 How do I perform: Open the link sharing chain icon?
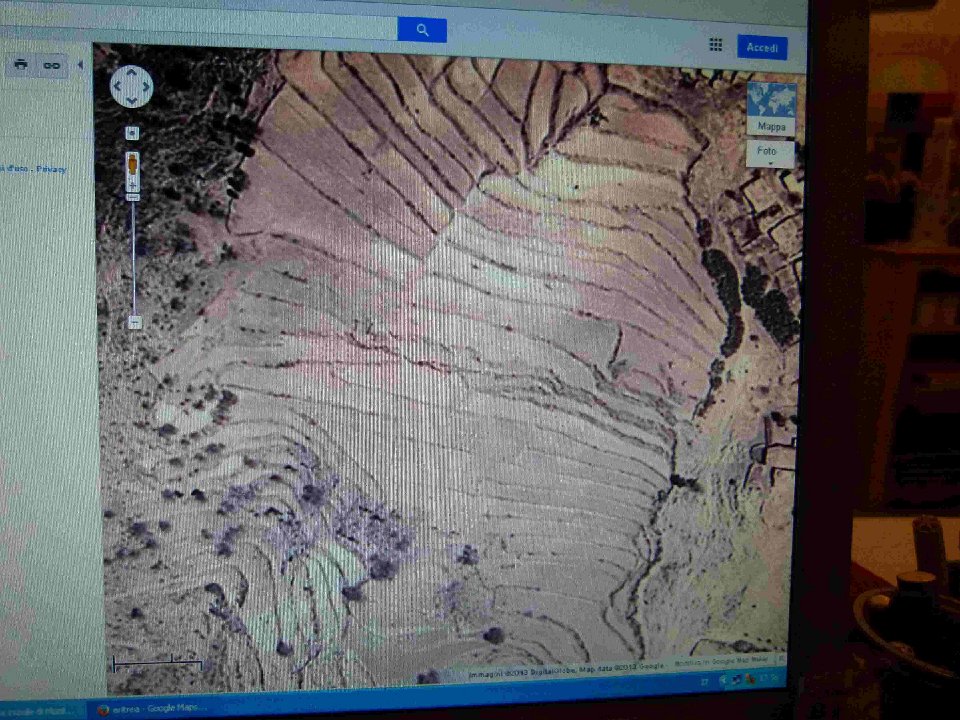(x=51, y=65)
